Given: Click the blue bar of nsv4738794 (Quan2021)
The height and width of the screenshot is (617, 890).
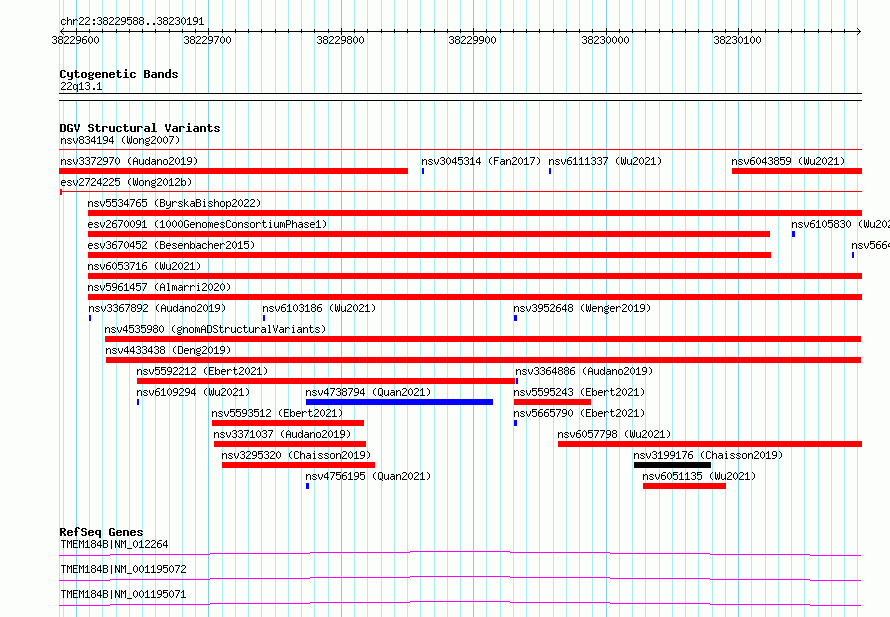Looking at the screenshot, I should tap(399, 402).
